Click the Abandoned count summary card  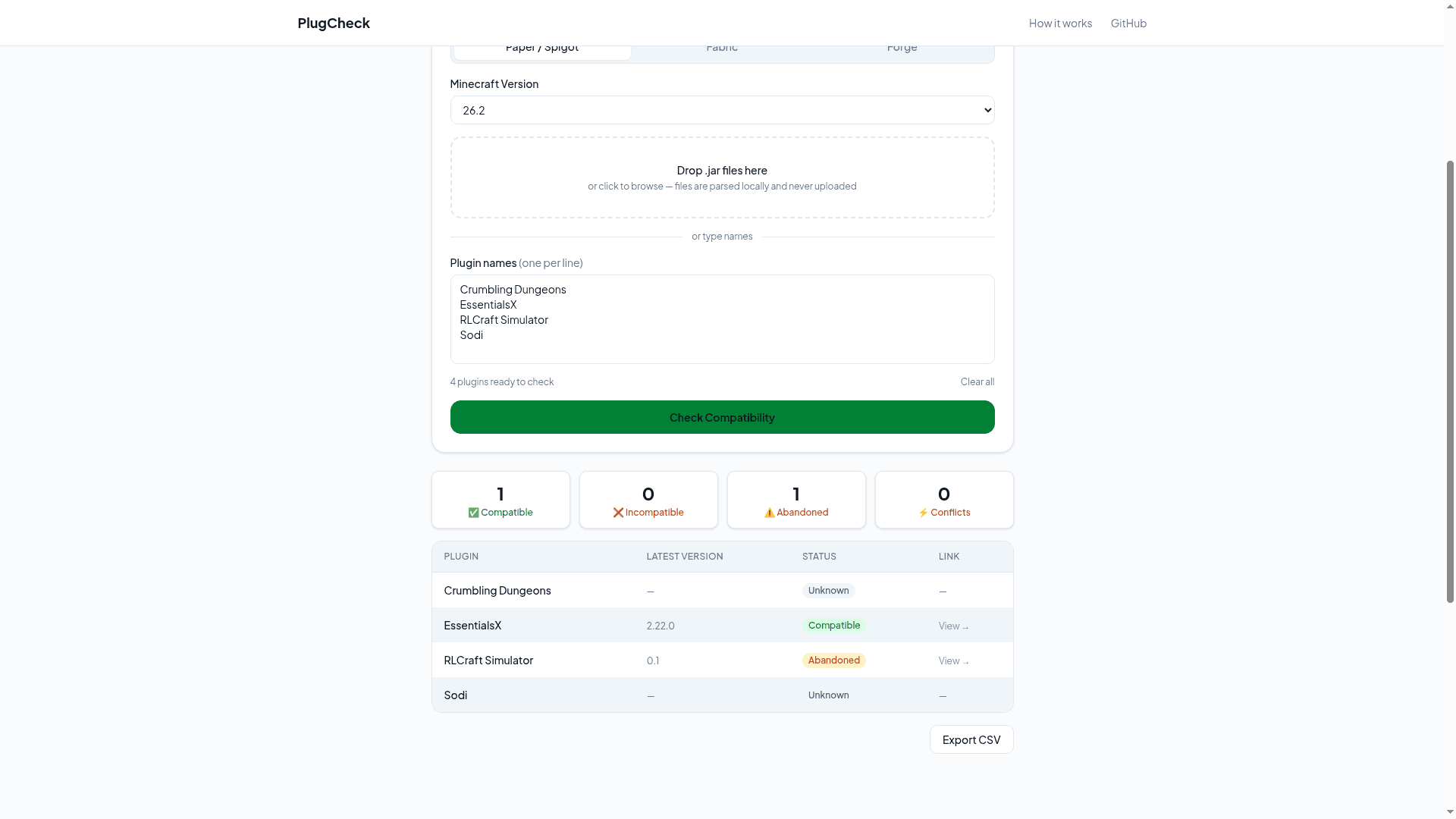point(796,500)
